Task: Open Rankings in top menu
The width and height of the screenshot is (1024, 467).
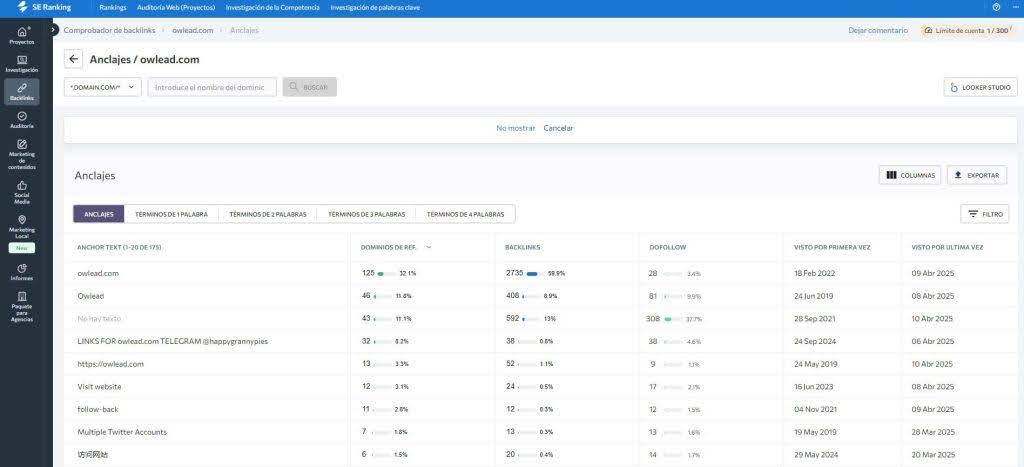Action: tap(113, 8)
